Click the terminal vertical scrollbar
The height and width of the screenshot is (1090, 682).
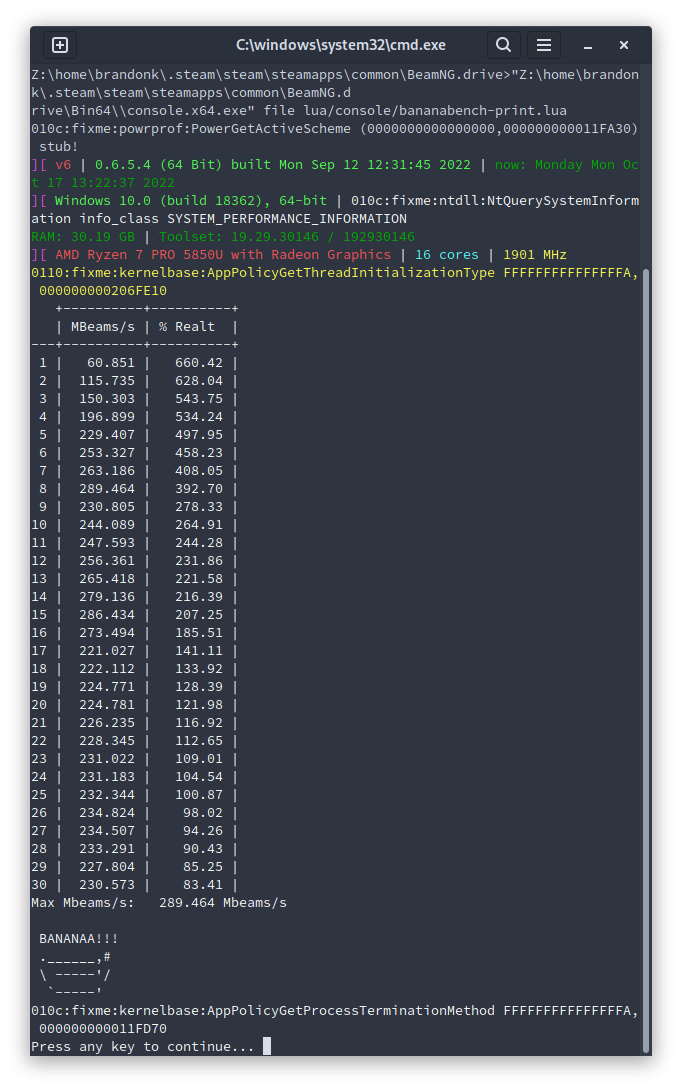point(645,660)
